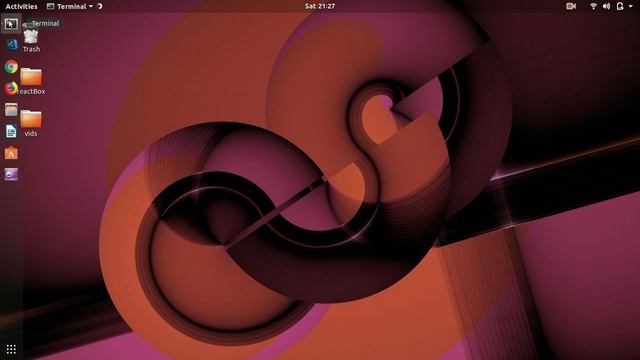The image size is (640, 360).
Task: Open the clock and calendar at Sat 21:27
Action: point(320,6)
